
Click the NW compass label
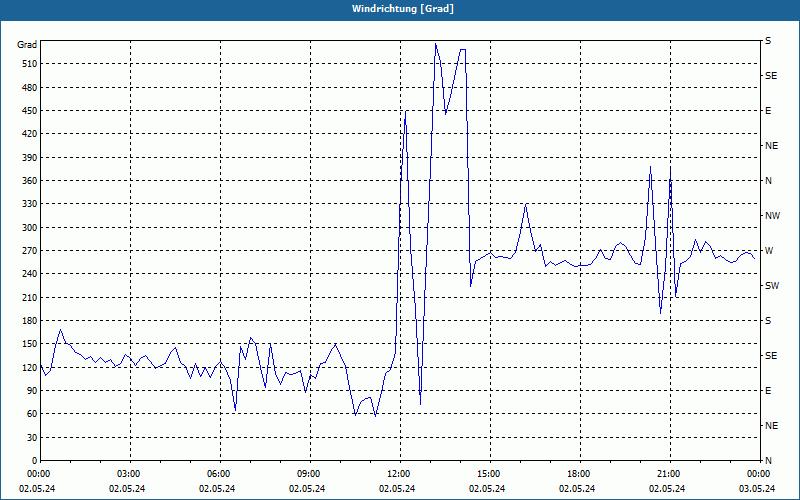click(772, 216)
